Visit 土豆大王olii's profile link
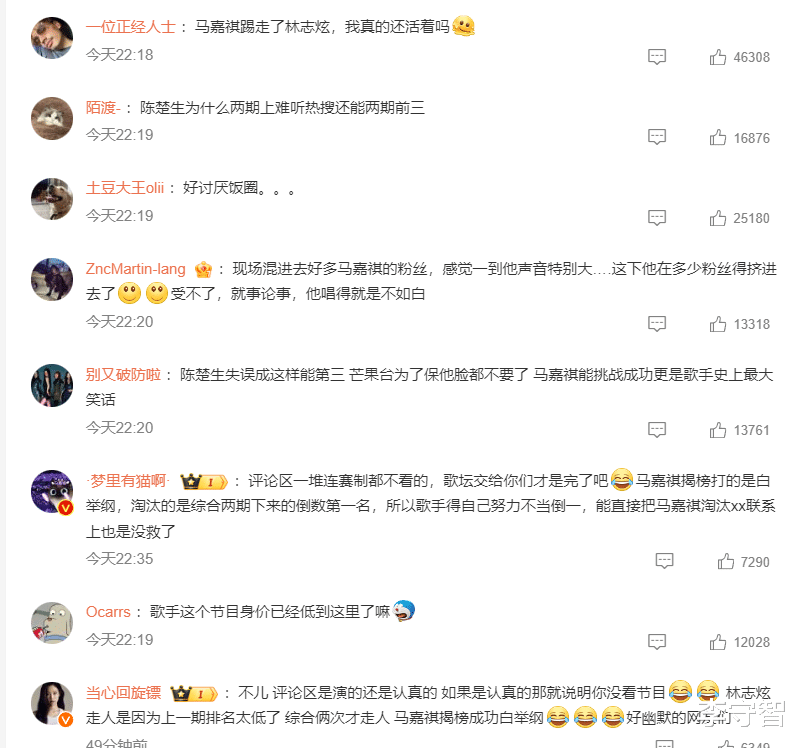This screenshot has height=748, width=802. click(125, 188)
